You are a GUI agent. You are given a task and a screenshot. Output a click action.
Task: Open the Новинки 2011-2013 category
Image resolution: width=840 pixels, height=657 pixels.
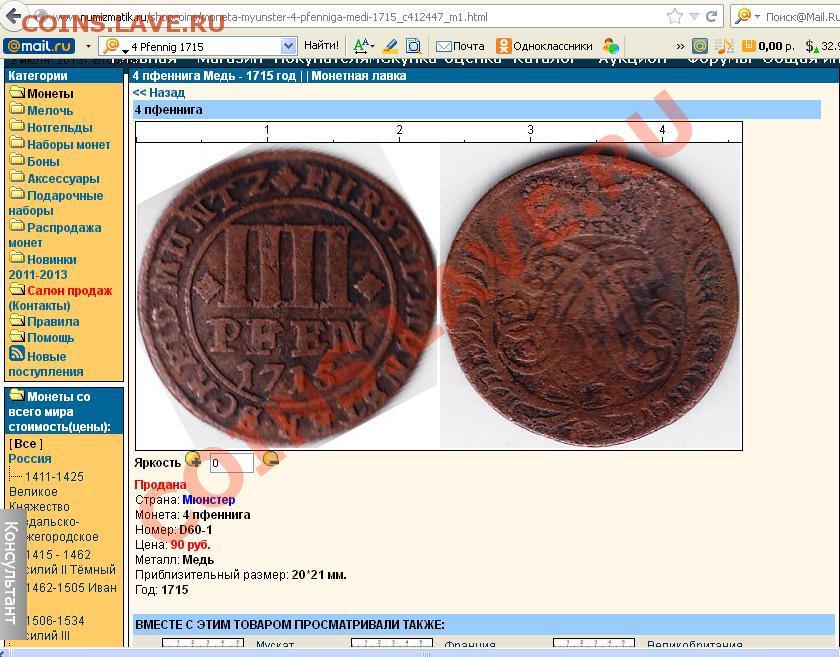point(43,267)
